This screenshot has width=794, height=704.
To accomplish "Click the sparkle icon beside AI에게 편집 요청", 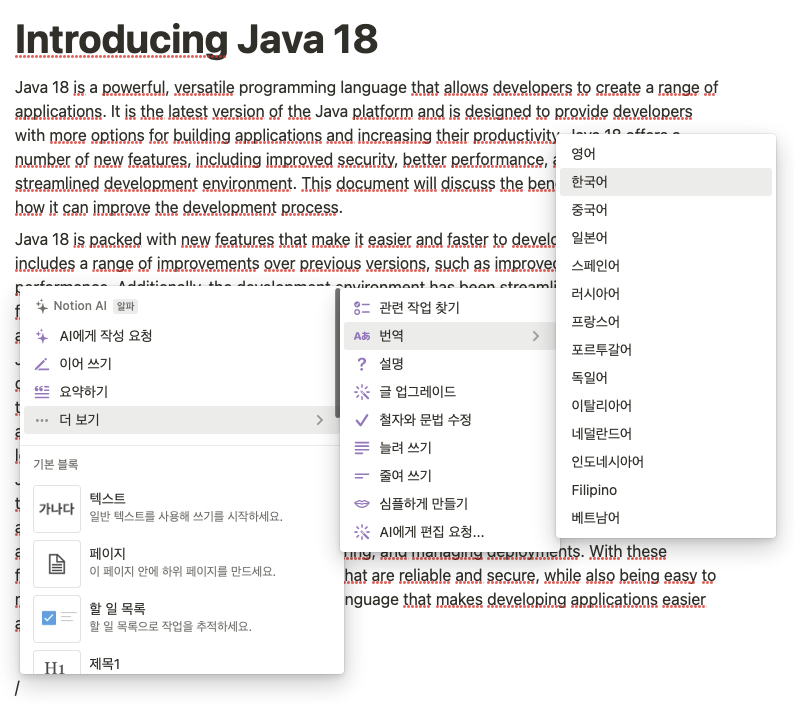I will tap(362, 532).
